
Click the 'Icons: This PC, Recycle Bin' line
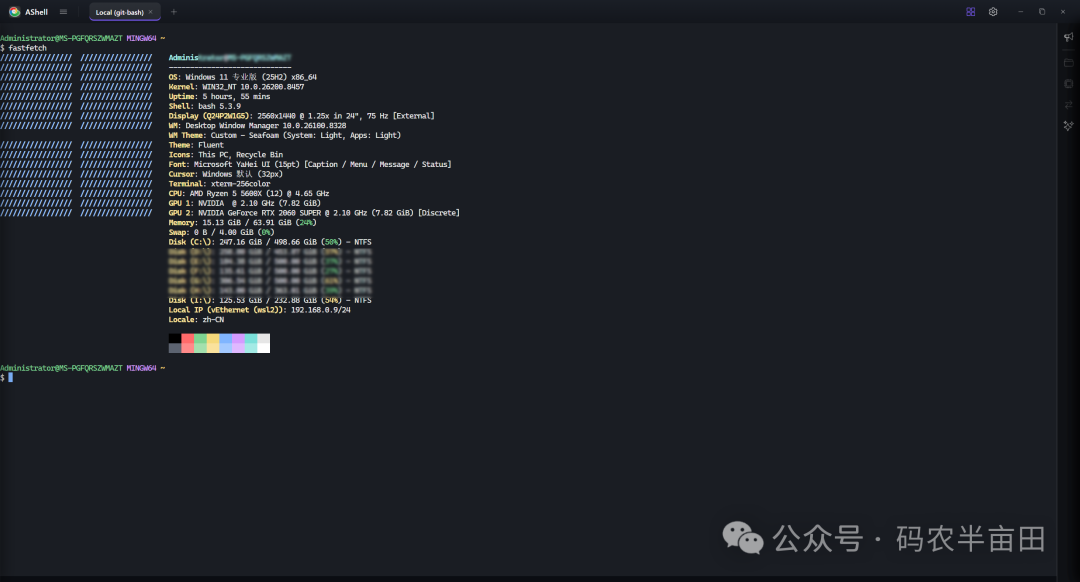click(226, 154)
